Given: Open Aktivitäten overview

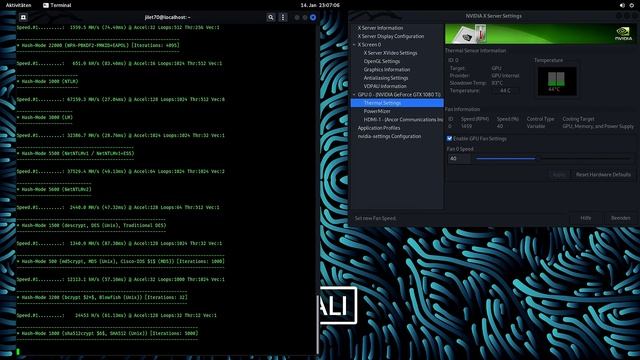Looking at the screenshot, I should pos(18,5).
